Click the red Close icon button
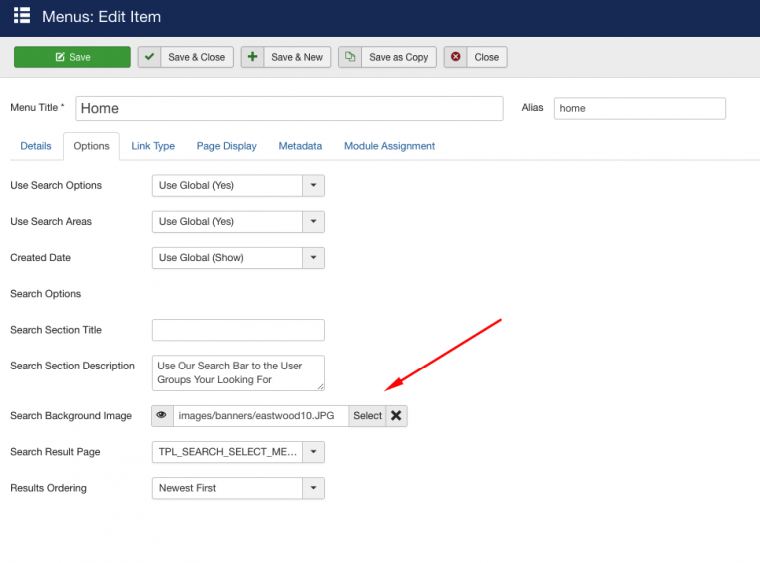This screenshot has width=760, height=563. [x=455, y=57]
